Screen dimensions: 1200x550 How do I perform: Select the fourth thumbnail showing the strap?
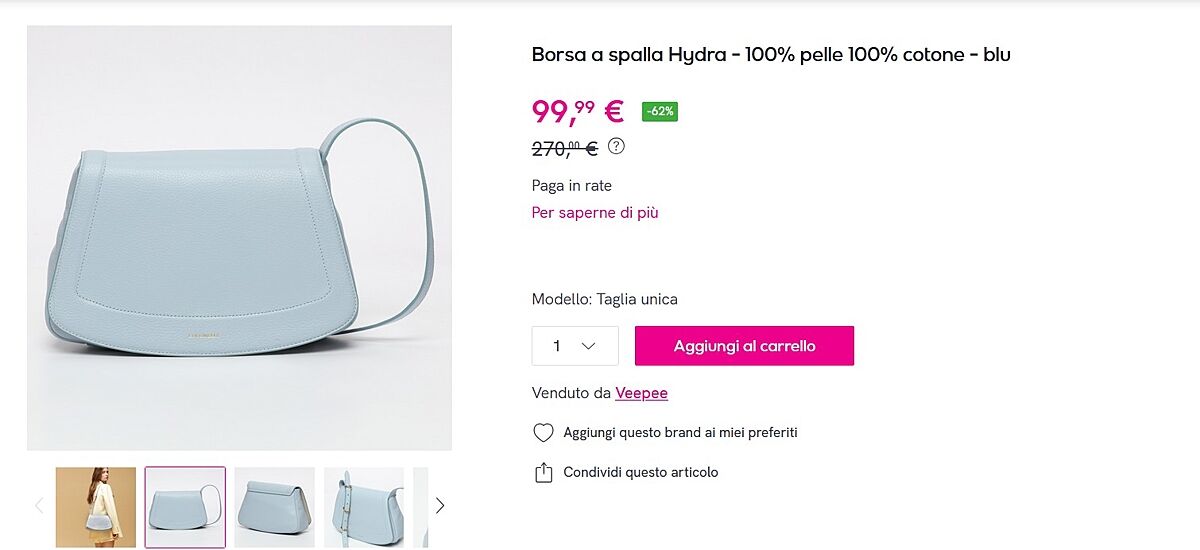pos(364,507)
